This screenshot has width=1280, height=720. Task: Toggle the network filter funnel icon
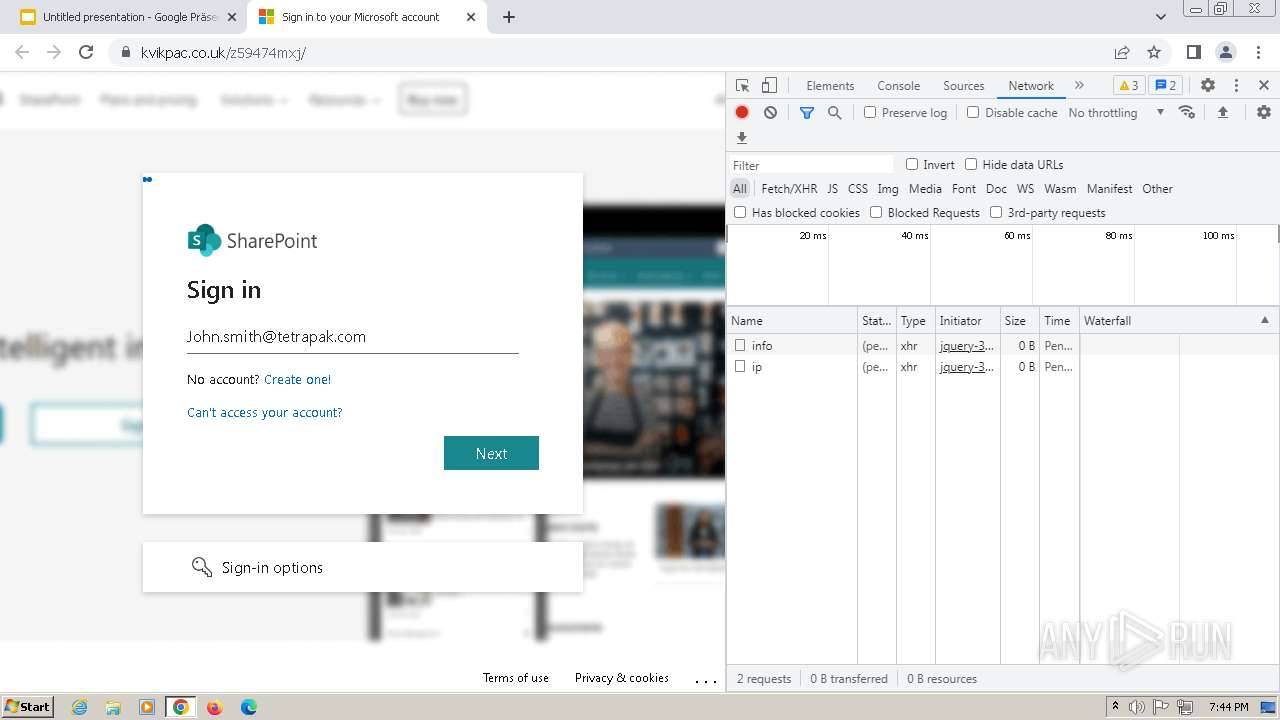point(807,113)
